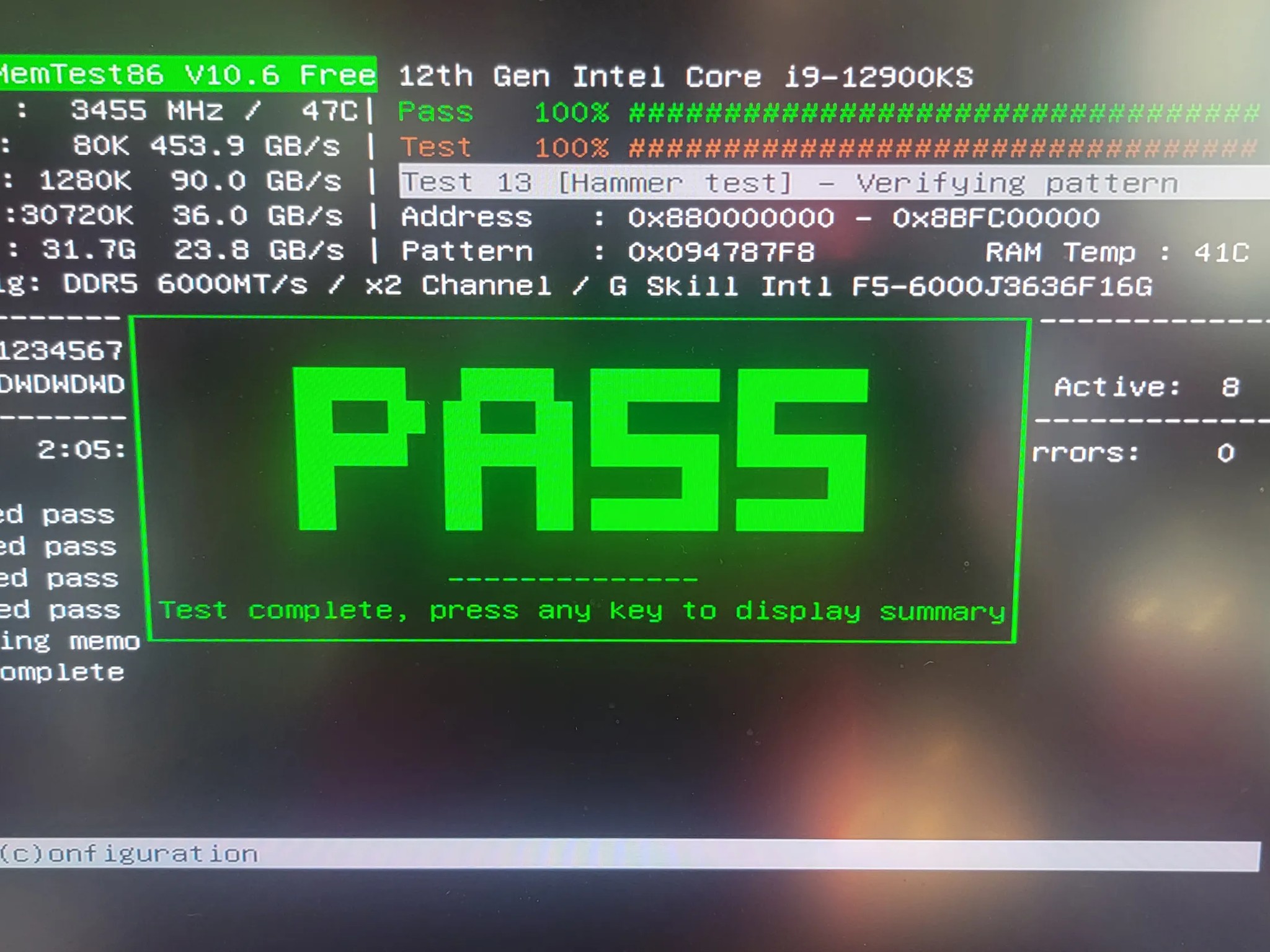Click the '12th Gen Intel Core i9-12900KS' text

(x=686, y=77)
